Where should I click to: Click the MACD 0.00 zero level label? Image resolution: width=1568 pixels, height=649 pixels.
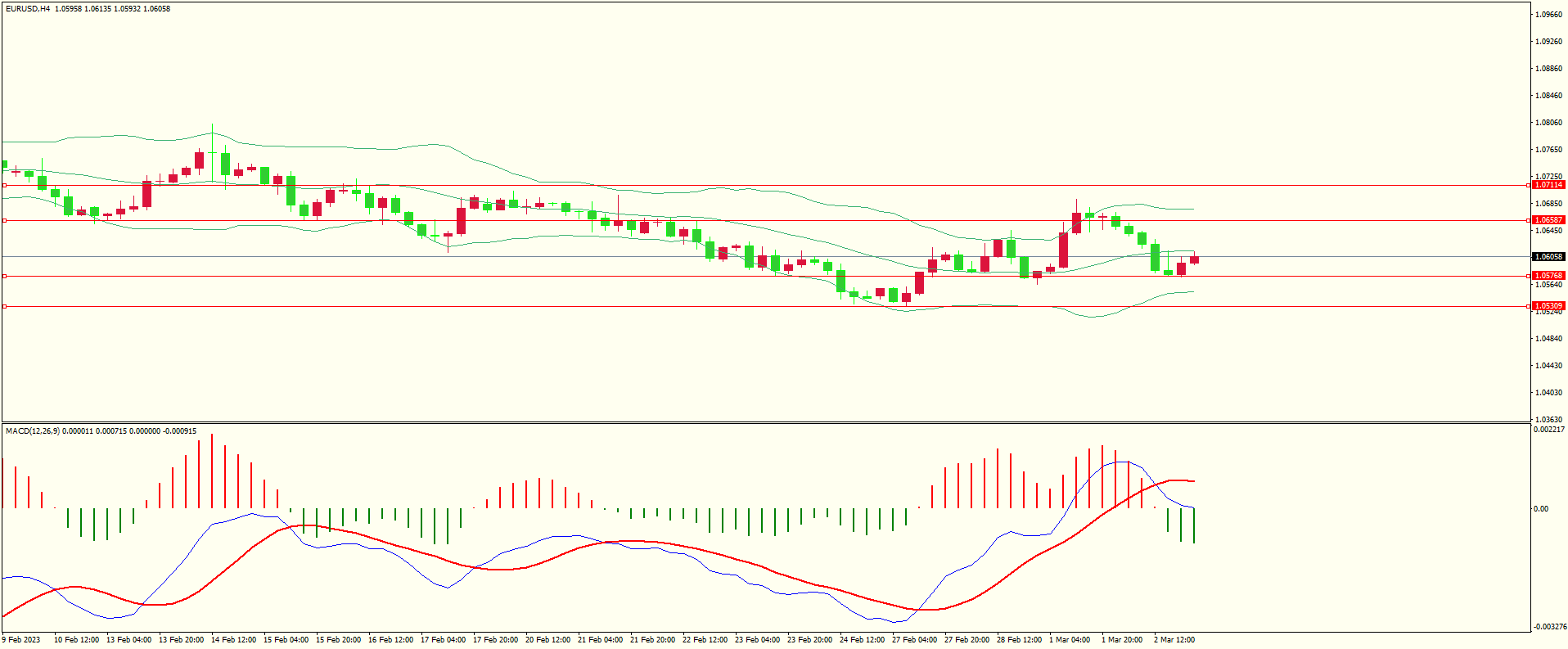click(1541, 509)
